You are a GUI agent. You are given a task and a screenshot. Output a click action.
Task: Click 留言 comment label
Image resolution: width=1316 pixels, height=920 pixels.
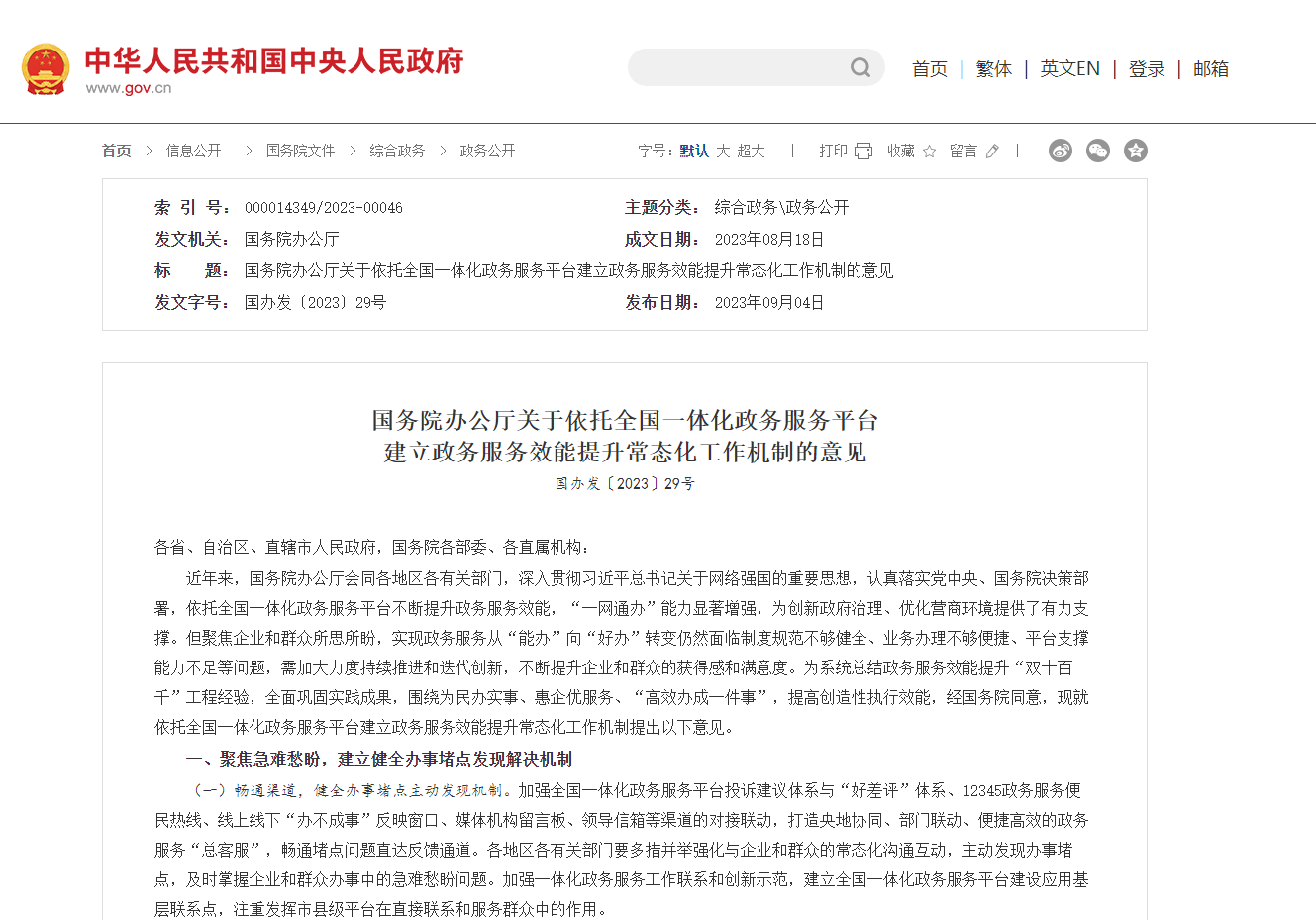963,151
